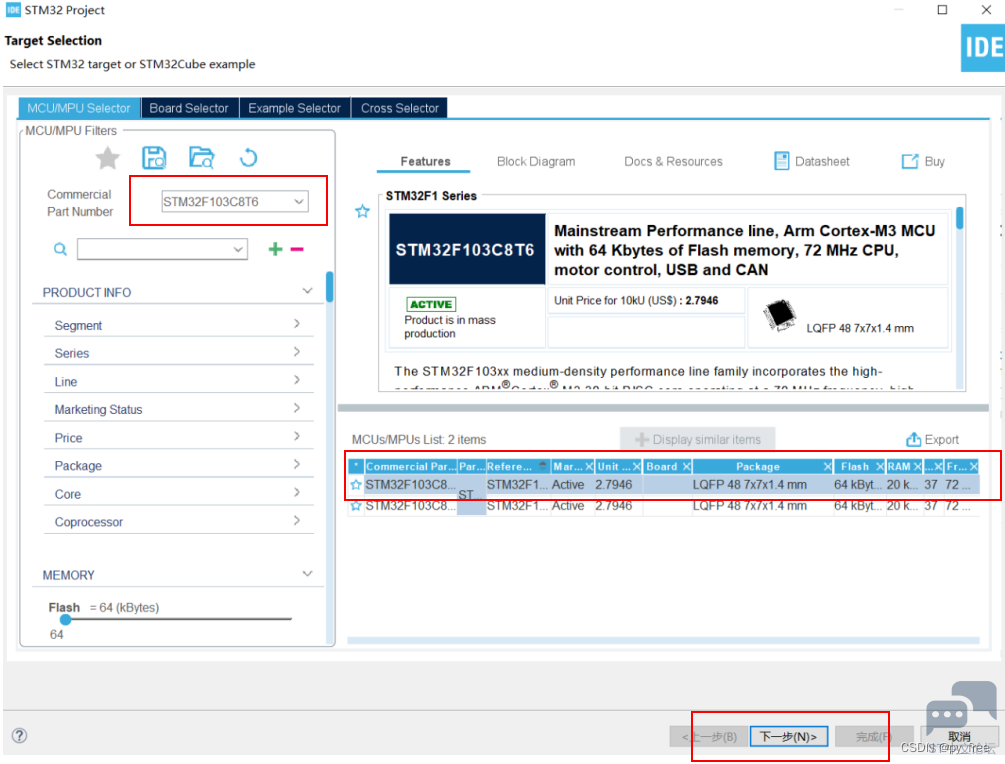
Task: Click the help question mark icon
Action: pyautogui.click(x=19, y=736)
